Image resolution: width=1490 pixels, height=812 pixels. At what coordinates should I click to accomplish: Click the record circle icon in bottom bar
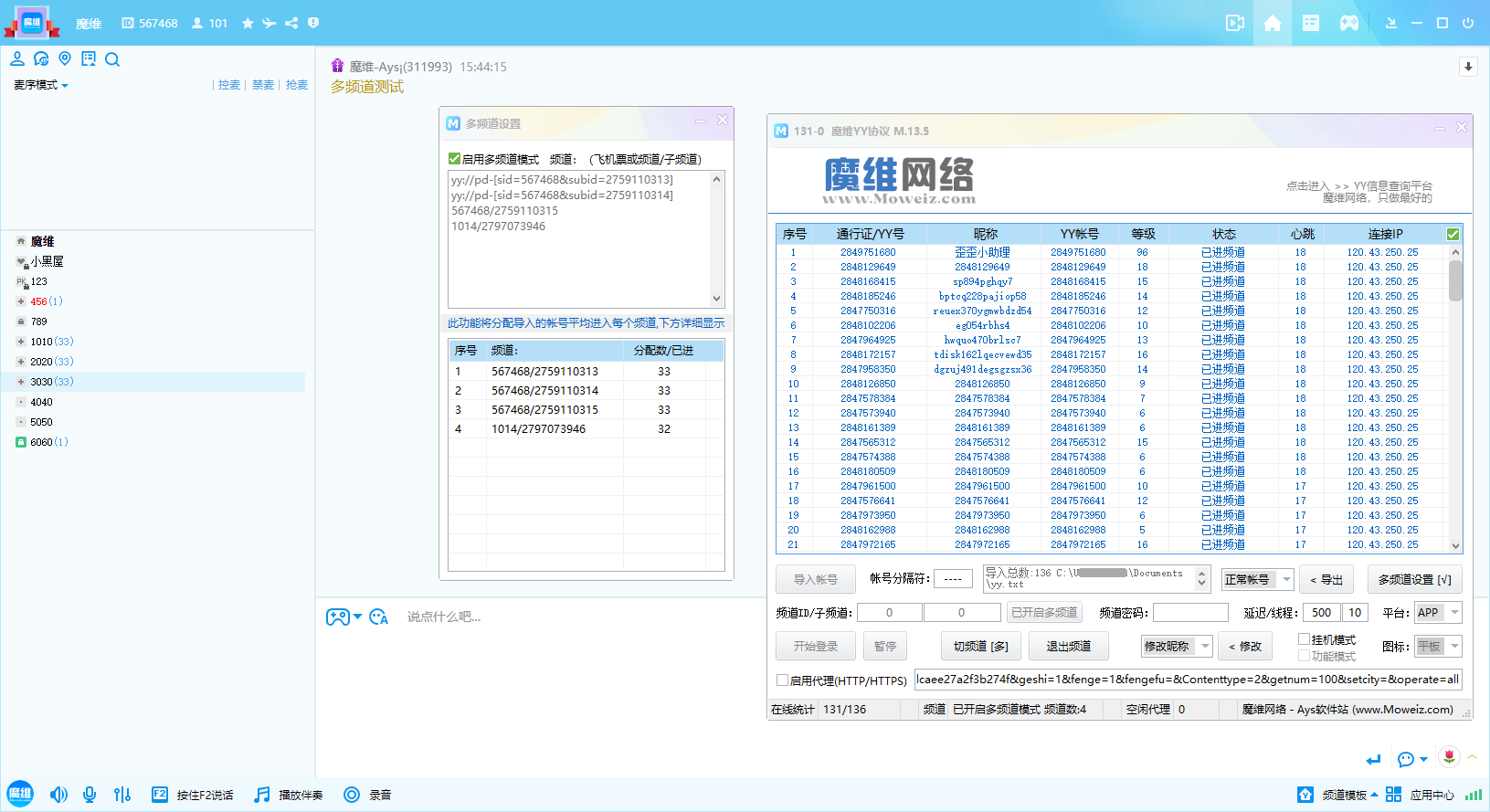[x=352, y=795]
